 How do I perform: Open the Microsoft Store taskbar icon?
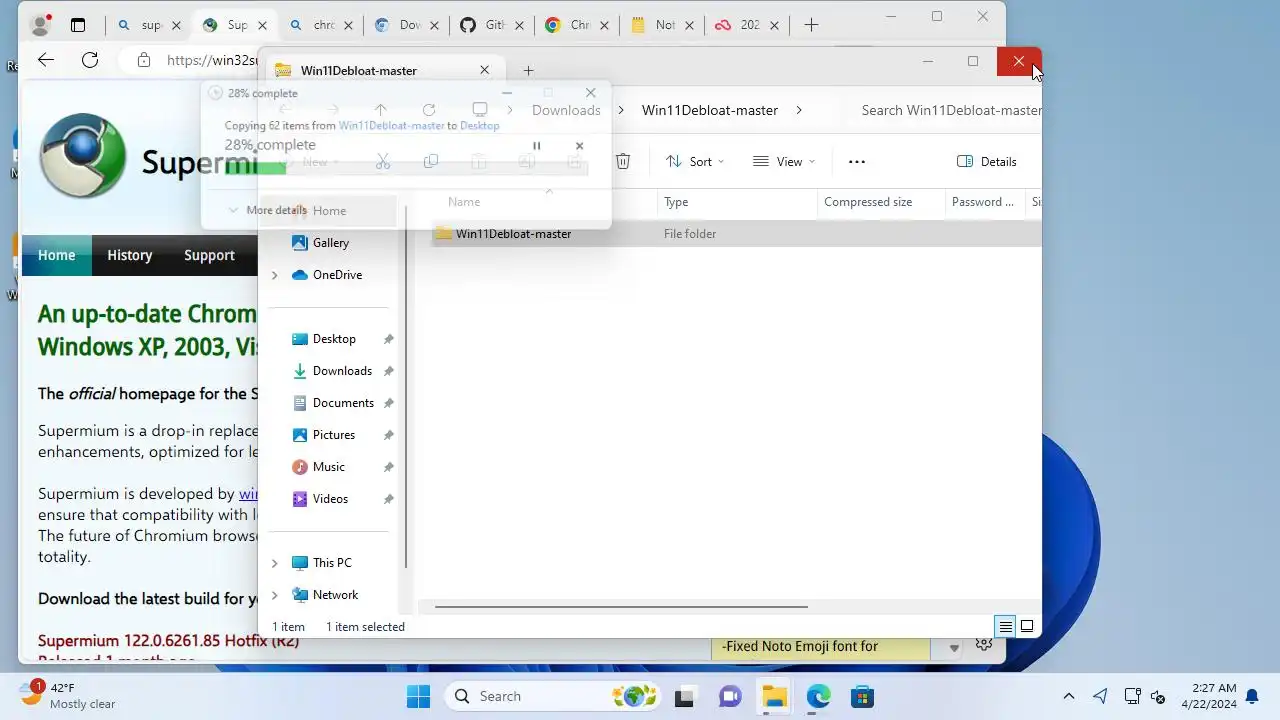tap(862, 697)
